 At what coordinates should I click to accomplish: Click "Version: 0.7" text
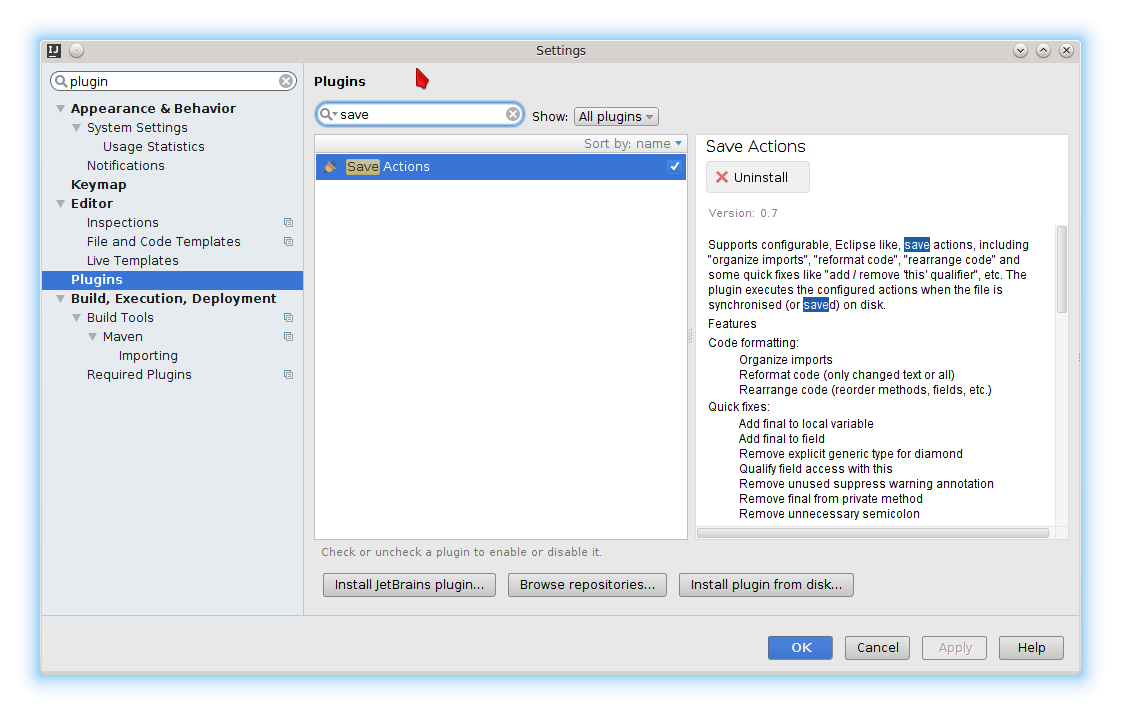[743, 213]
